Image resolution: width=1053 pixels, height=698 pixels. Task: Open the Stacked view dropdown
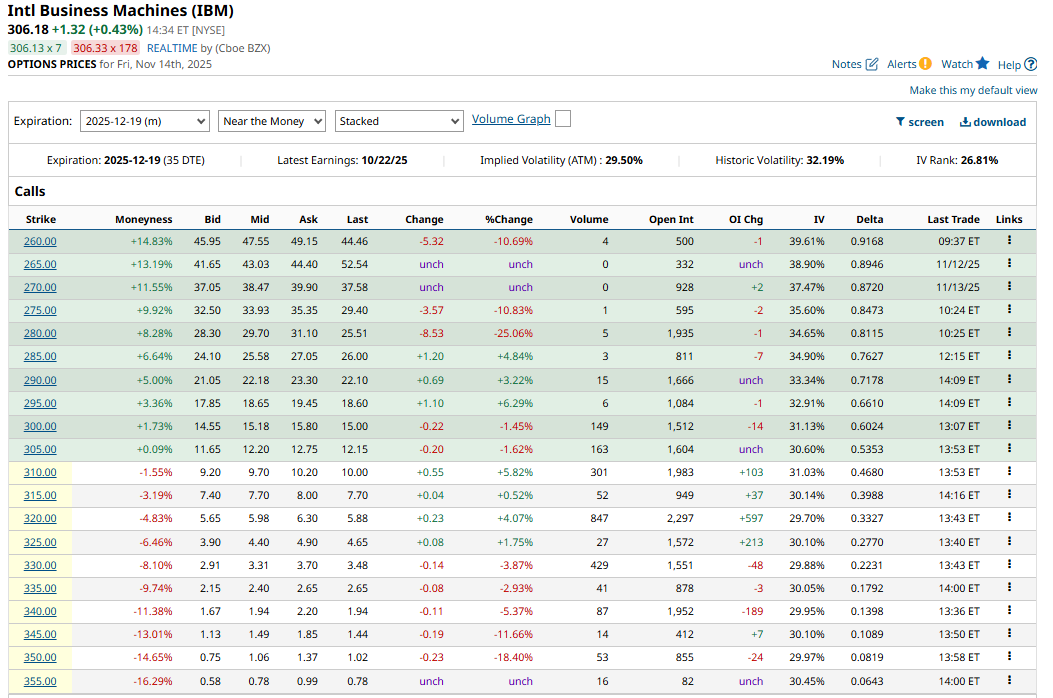click(x=399, y=121)
